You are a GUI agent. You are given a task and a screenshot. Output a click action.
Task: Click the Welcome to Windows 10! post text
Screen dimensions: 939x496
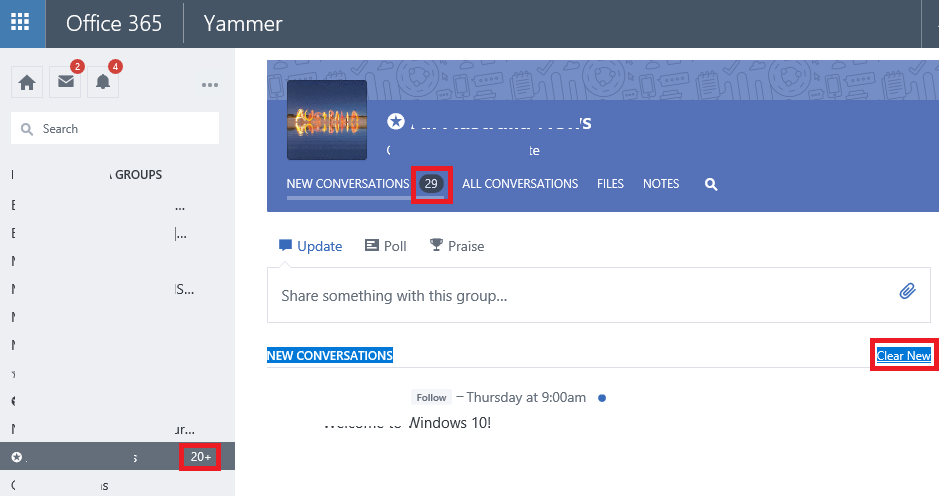point(407,423)
